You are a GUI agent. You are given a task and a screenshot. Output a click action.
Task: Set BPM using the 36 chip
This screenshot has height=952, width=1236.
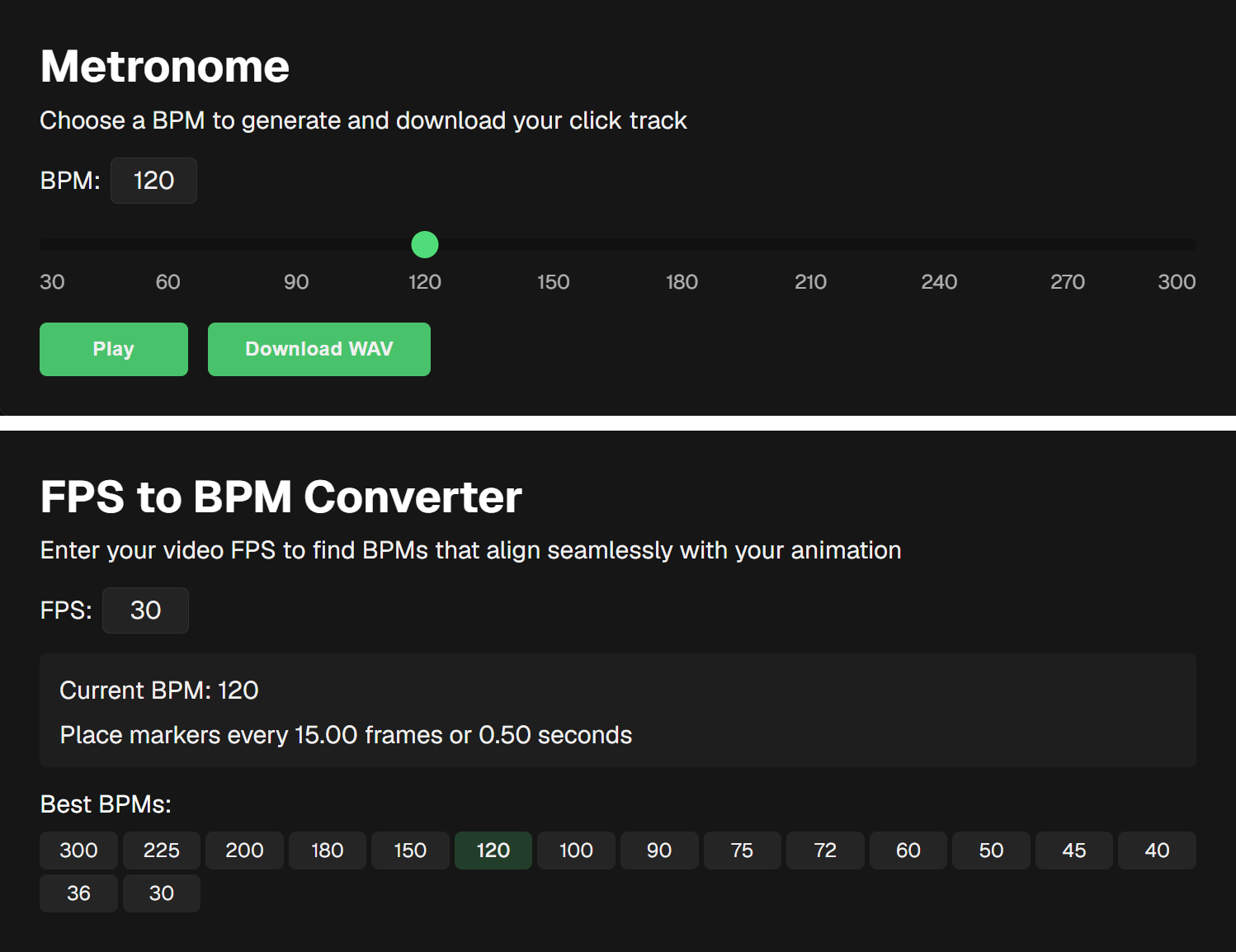[78, 893]
